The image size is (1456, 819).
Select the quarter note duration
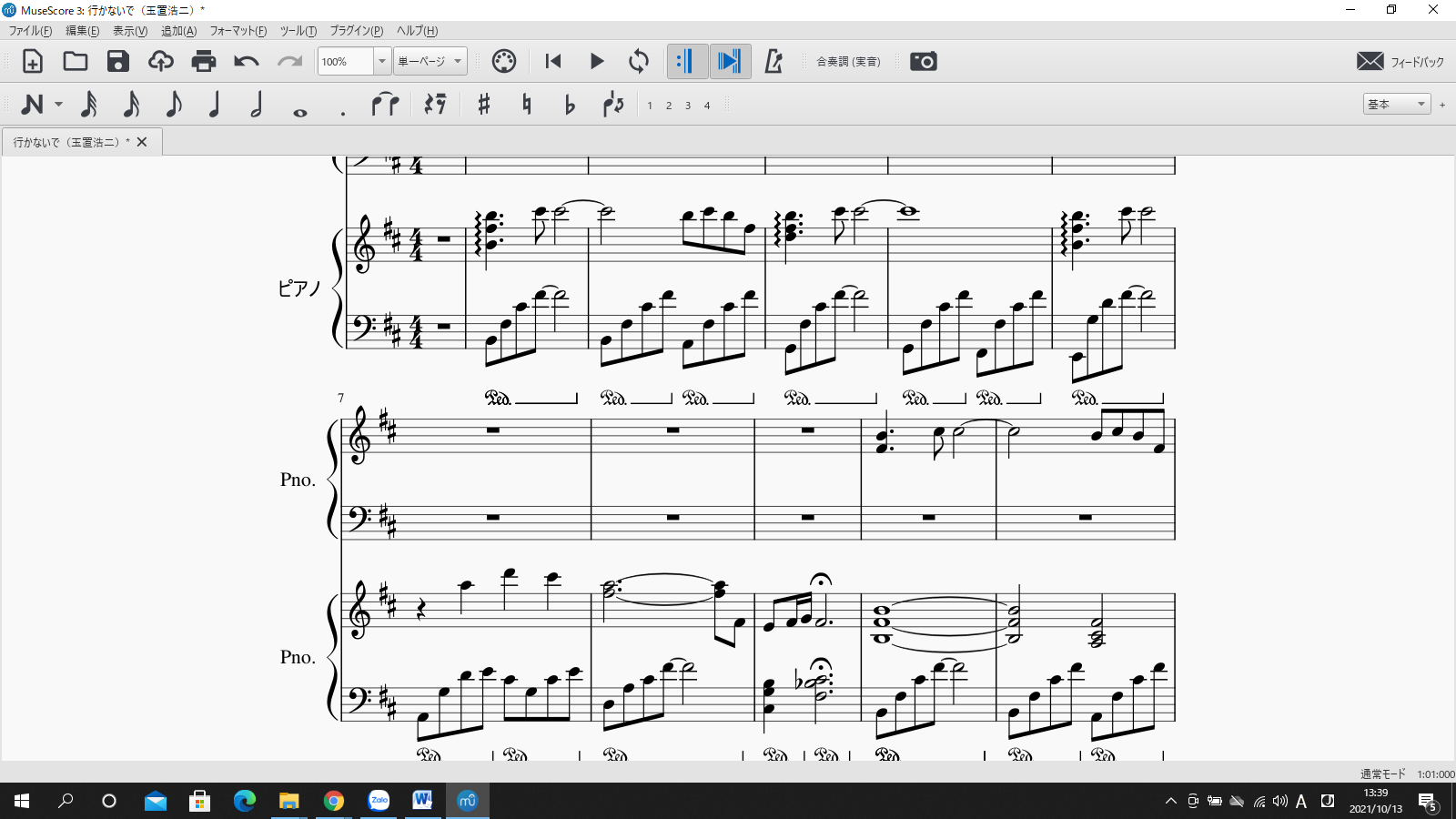tap(215, 106)
